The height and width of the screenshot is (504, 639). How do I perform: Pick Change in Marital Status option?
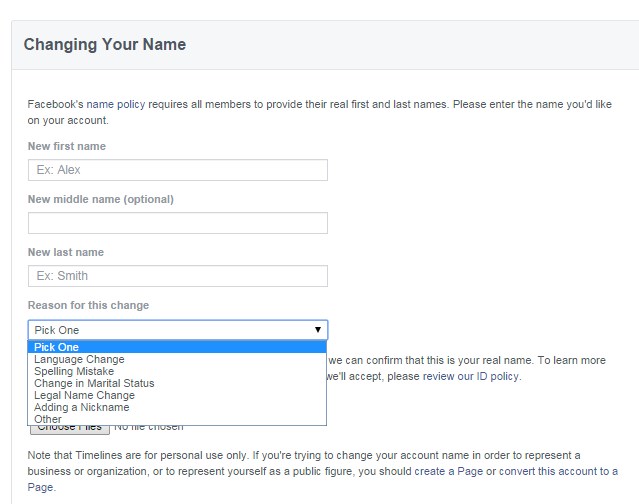94,383
